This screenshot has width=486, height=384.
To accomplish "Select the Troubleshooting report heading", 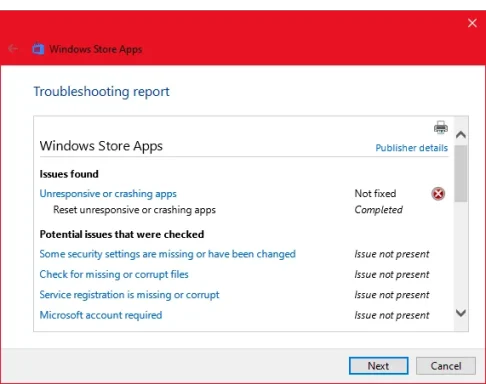I will click(101, 92).
